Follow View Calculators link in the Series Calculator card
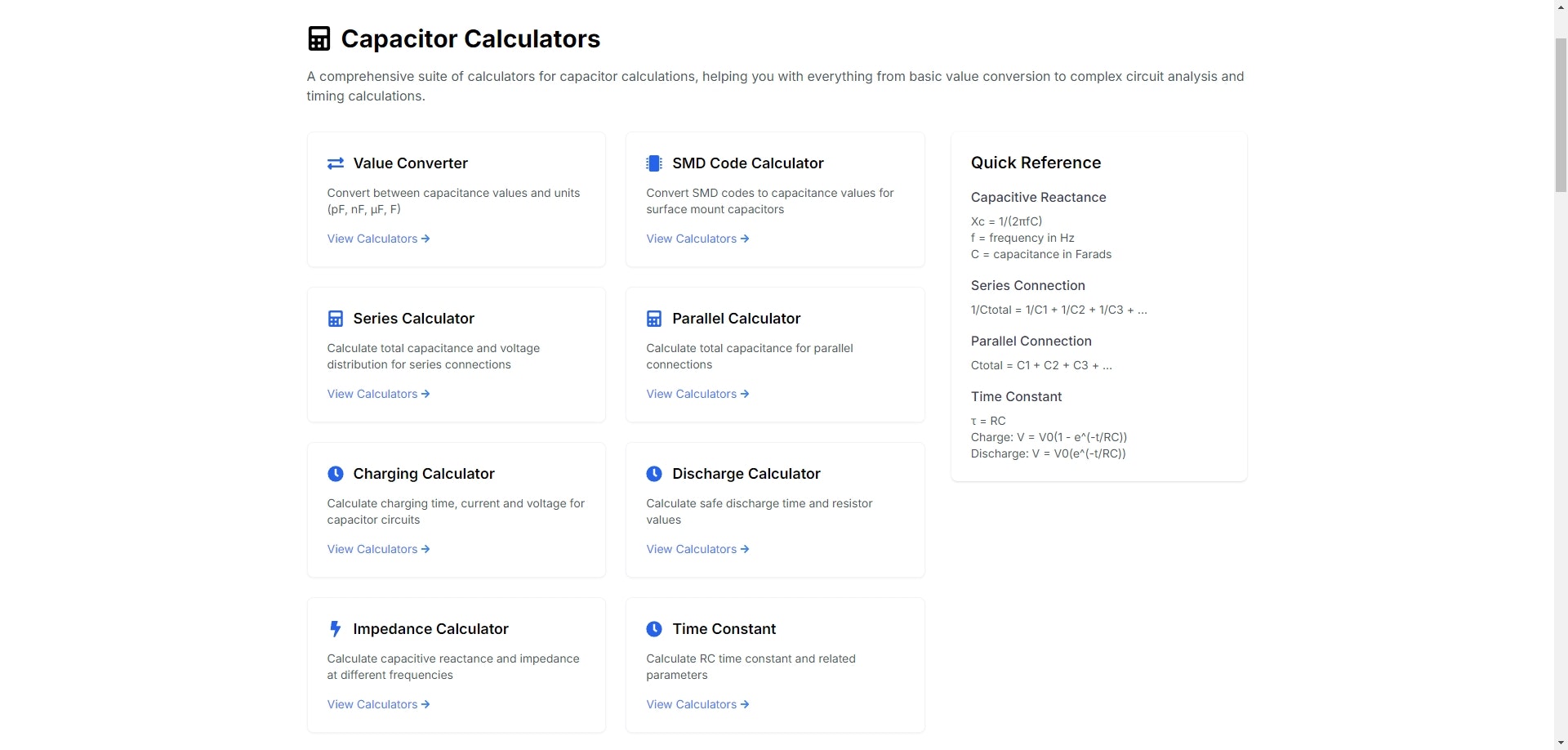The image size is (1568, 750). click(x=378, y=394)
